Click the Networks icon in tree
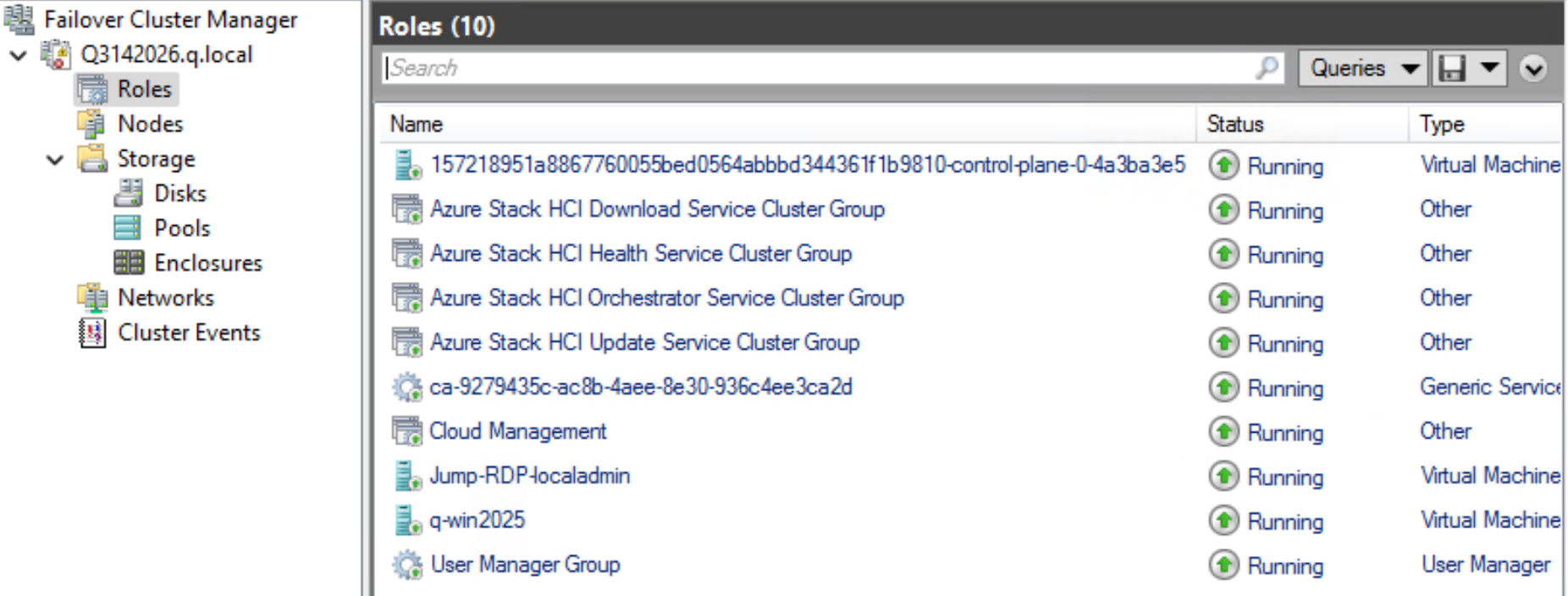Viewport: 1568px width, 596px height. (x=91, y=298)
